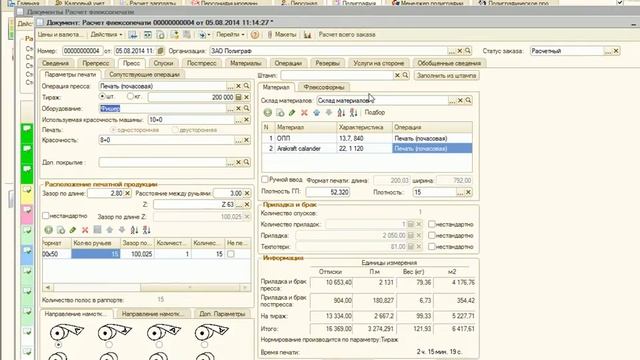This screenshot has height=360, width=640.
Task: Delete row in layout table toolbar
Action: [85, 230]
